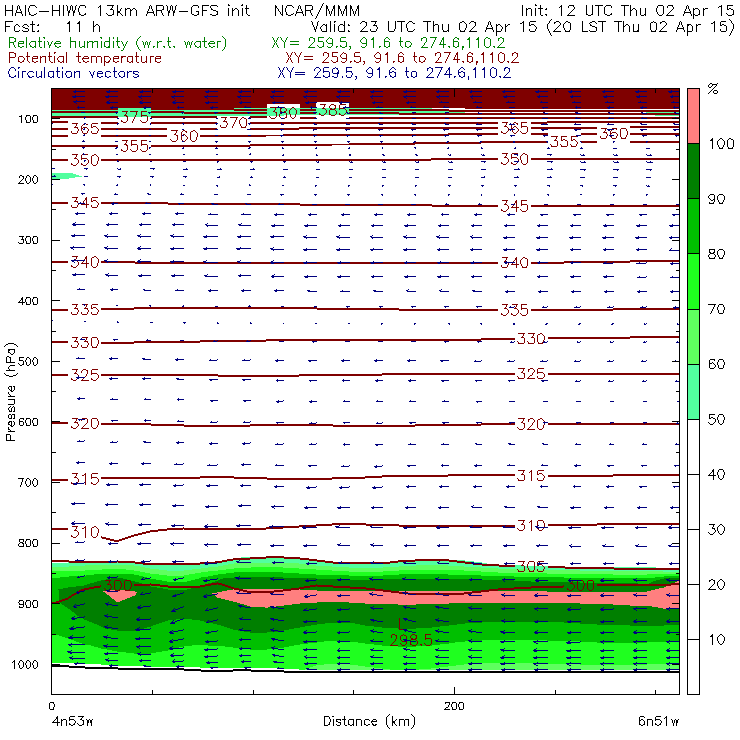
Task: Click the '900' pressure axis tick label
Action: tap(28, 604)
